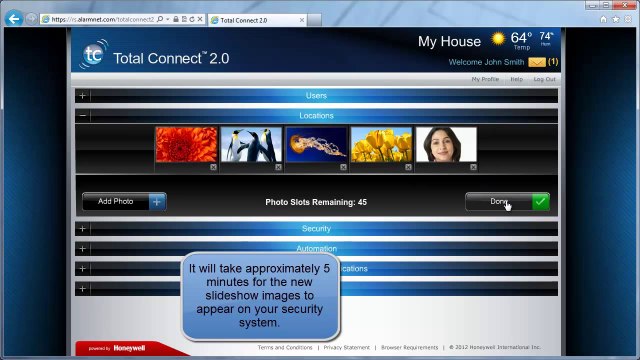This screenshot has width=640, height=360.
Task: Remove the woman portrait photo
Action: click(x=473, y=167)
